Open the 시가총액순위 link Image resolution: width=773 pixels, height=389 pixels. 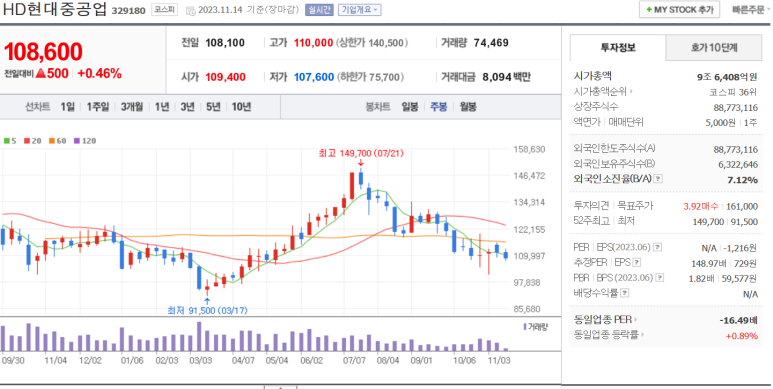(x=603, y=91)
